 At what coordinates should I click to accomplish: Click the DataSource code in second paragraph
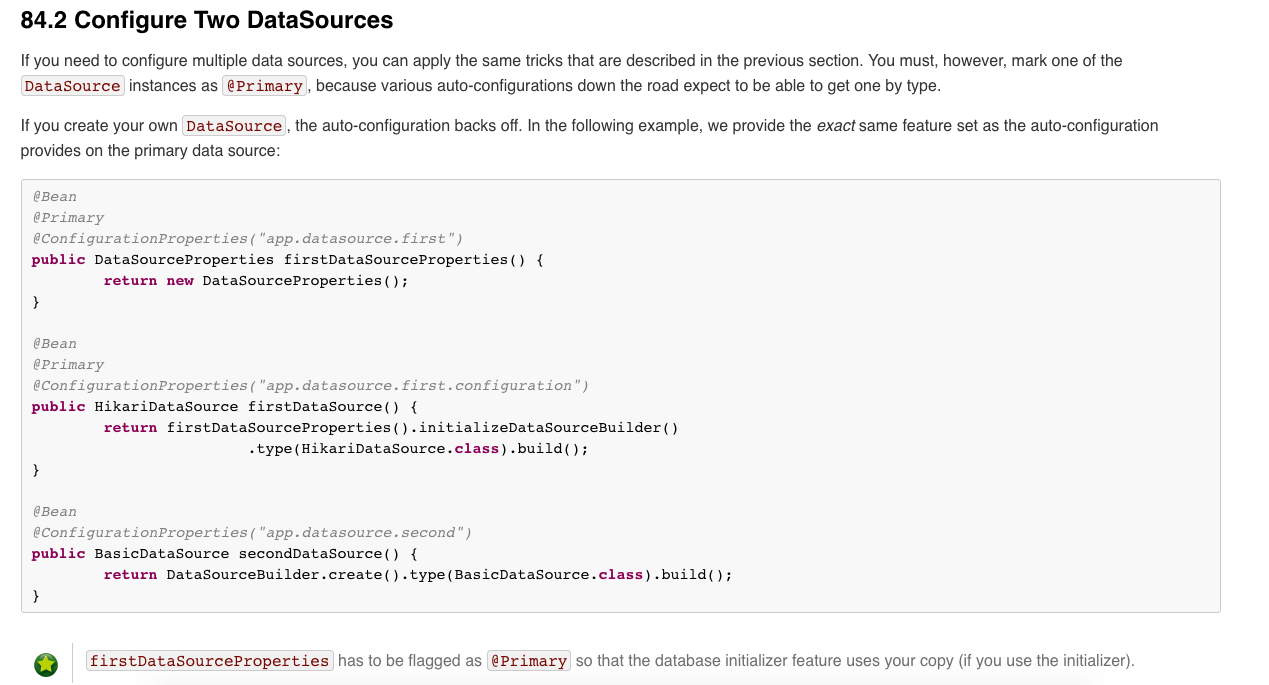[x=234, y=126]
